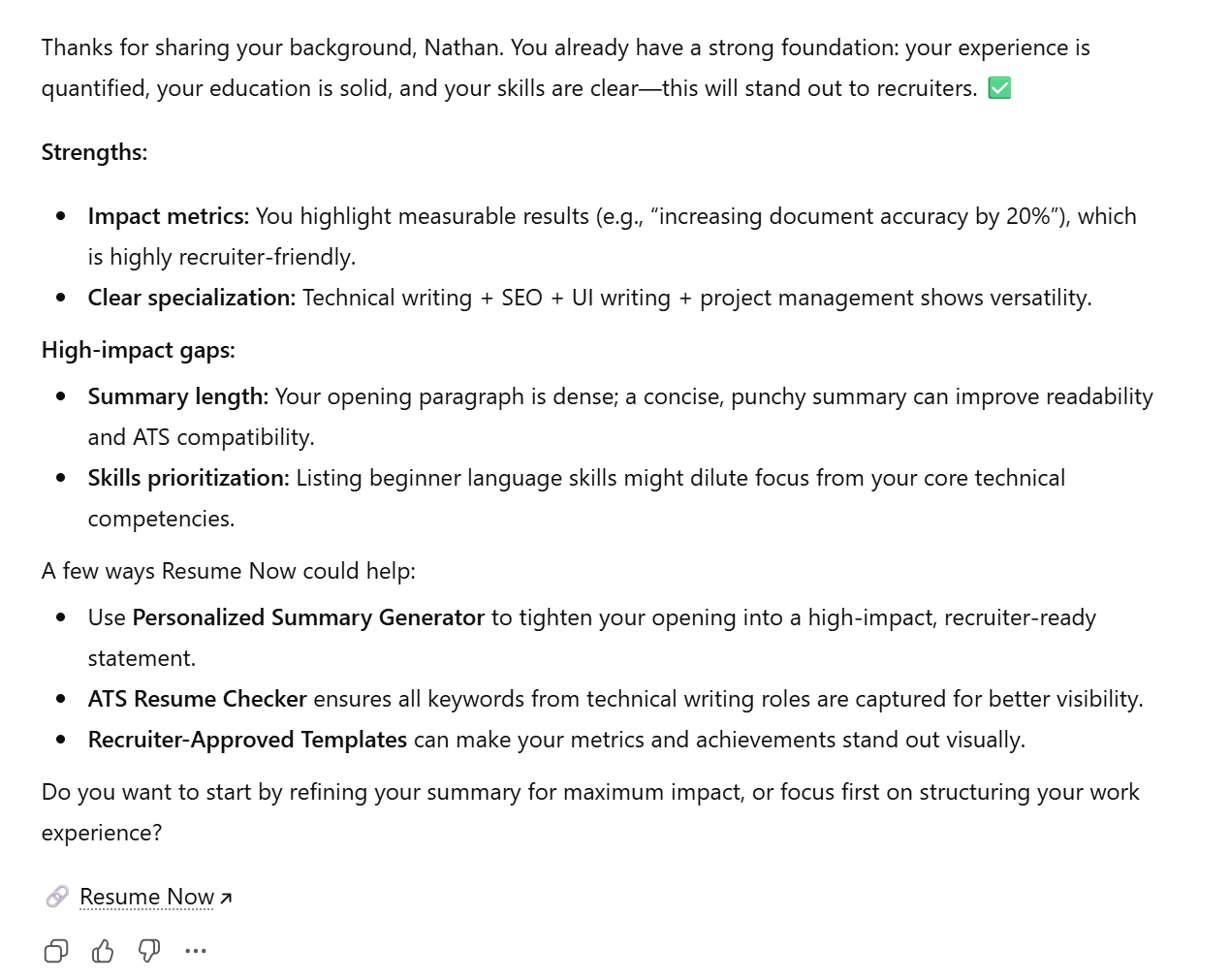Click the Summary length bullet point
This screenshot has width=1230, height=980.
click(177, 396)
